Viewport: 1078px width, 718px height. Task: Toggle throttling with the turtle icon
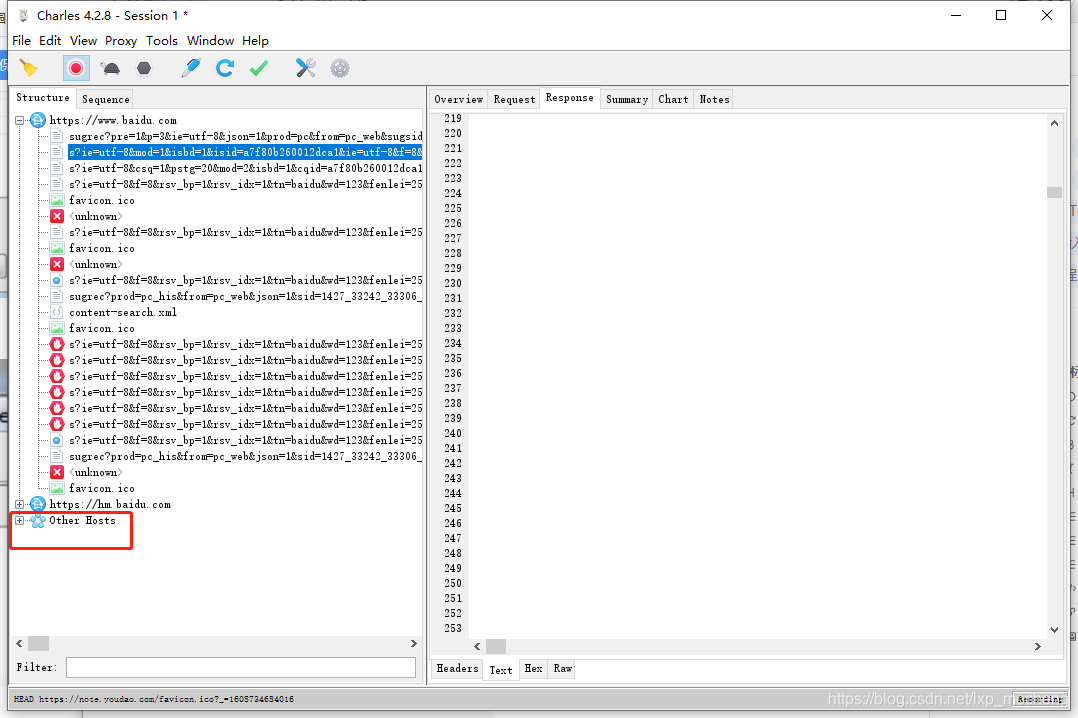click(110, 68)
